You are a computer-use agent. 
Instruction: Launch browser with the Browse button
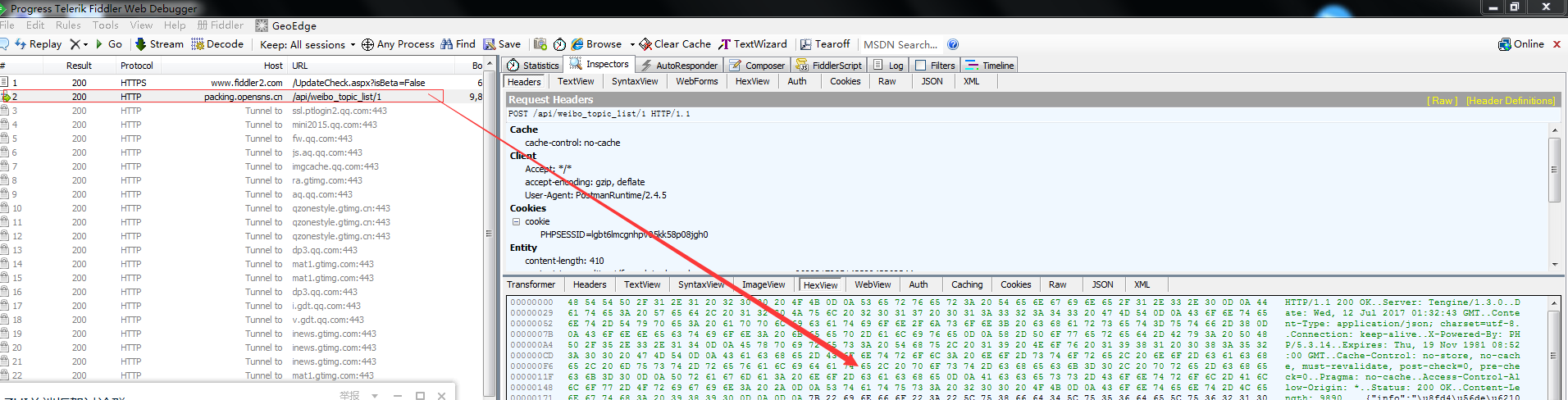pos(597,44)
